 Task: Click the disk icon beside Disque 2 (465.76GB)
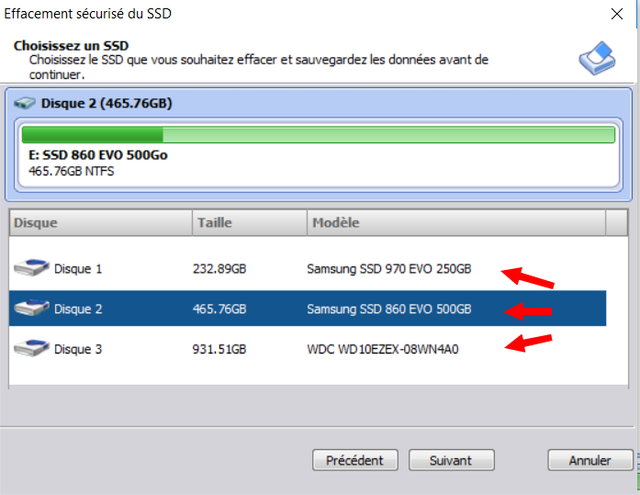(x=25, y=103)
